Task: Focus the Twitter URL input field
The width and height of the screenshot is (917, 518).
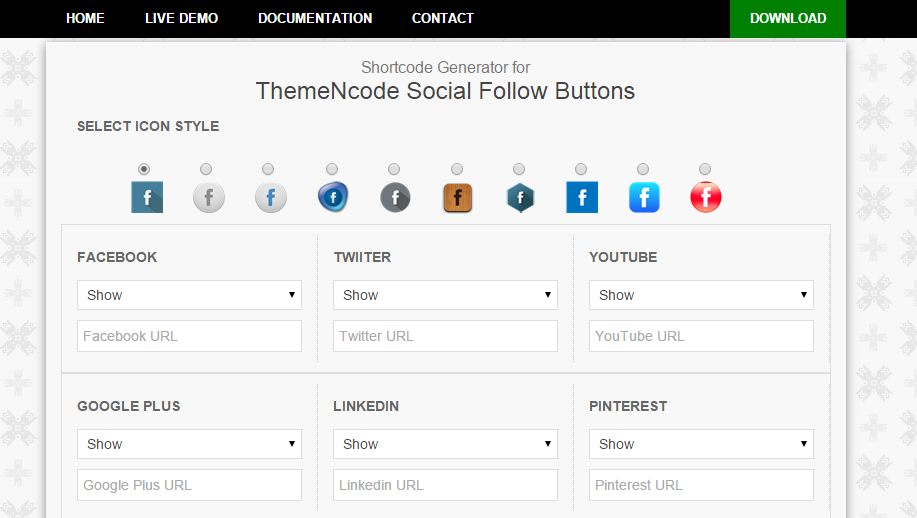Action: [445, 336]
